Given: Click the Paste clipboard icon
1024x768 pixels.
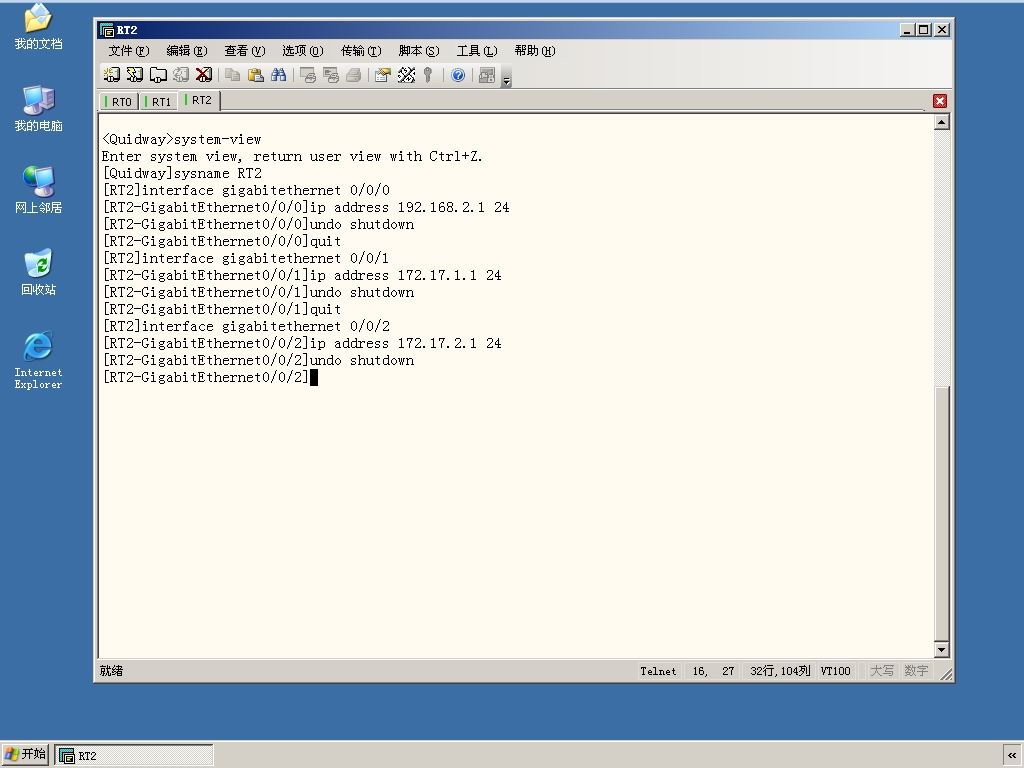Looking at the screenshot, I should coord(256,75).
